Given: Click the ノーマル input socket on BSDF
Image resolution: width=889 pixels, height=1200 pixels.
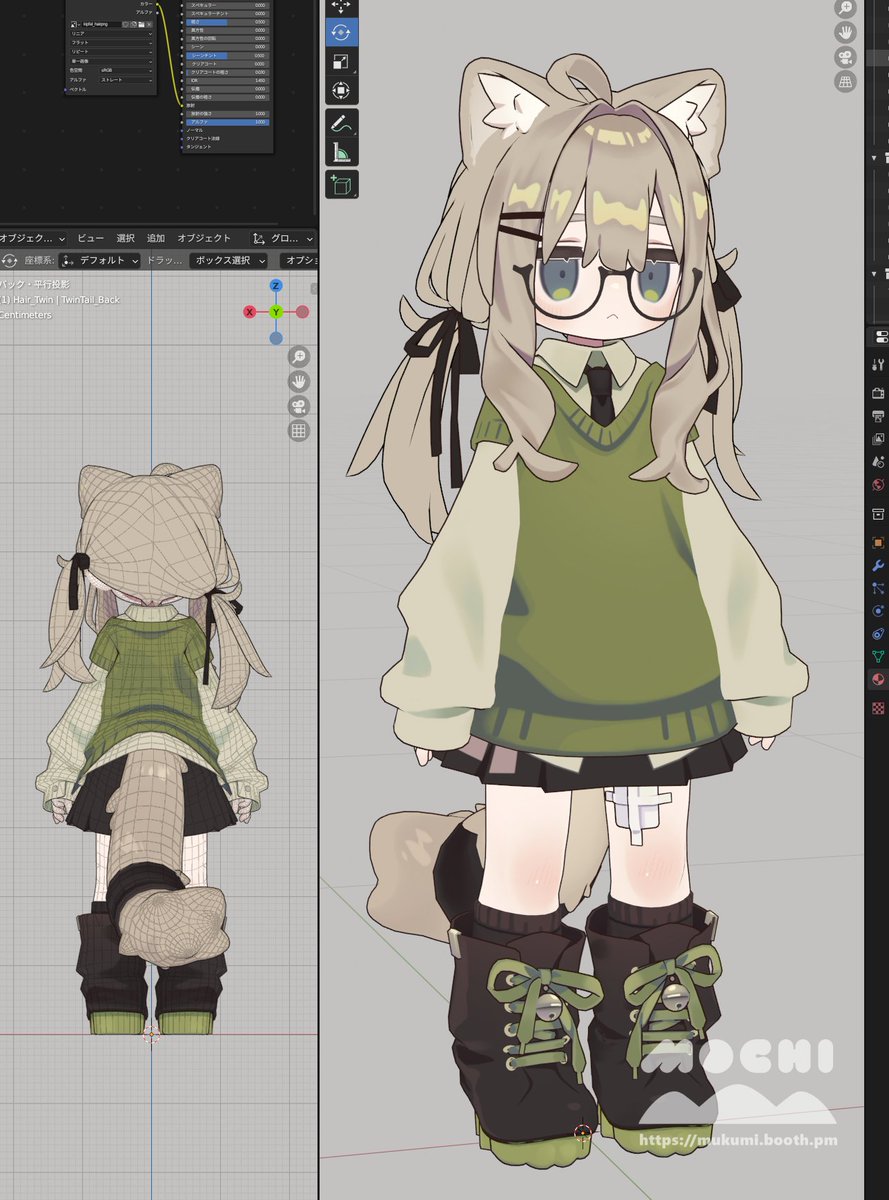Looking at the screenshot, I should (x=181, y=130).
